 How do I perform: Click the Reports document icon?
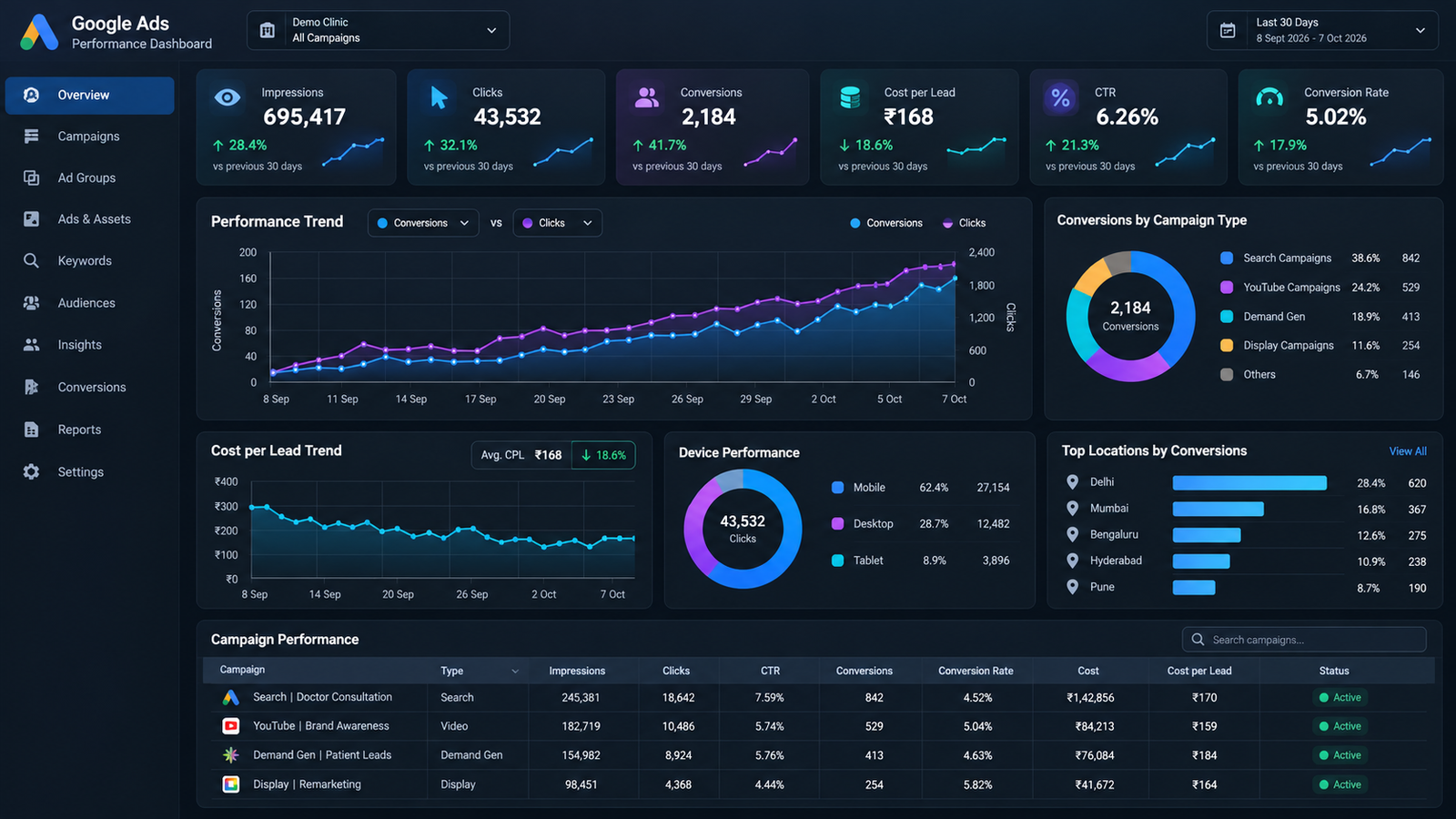31,430
